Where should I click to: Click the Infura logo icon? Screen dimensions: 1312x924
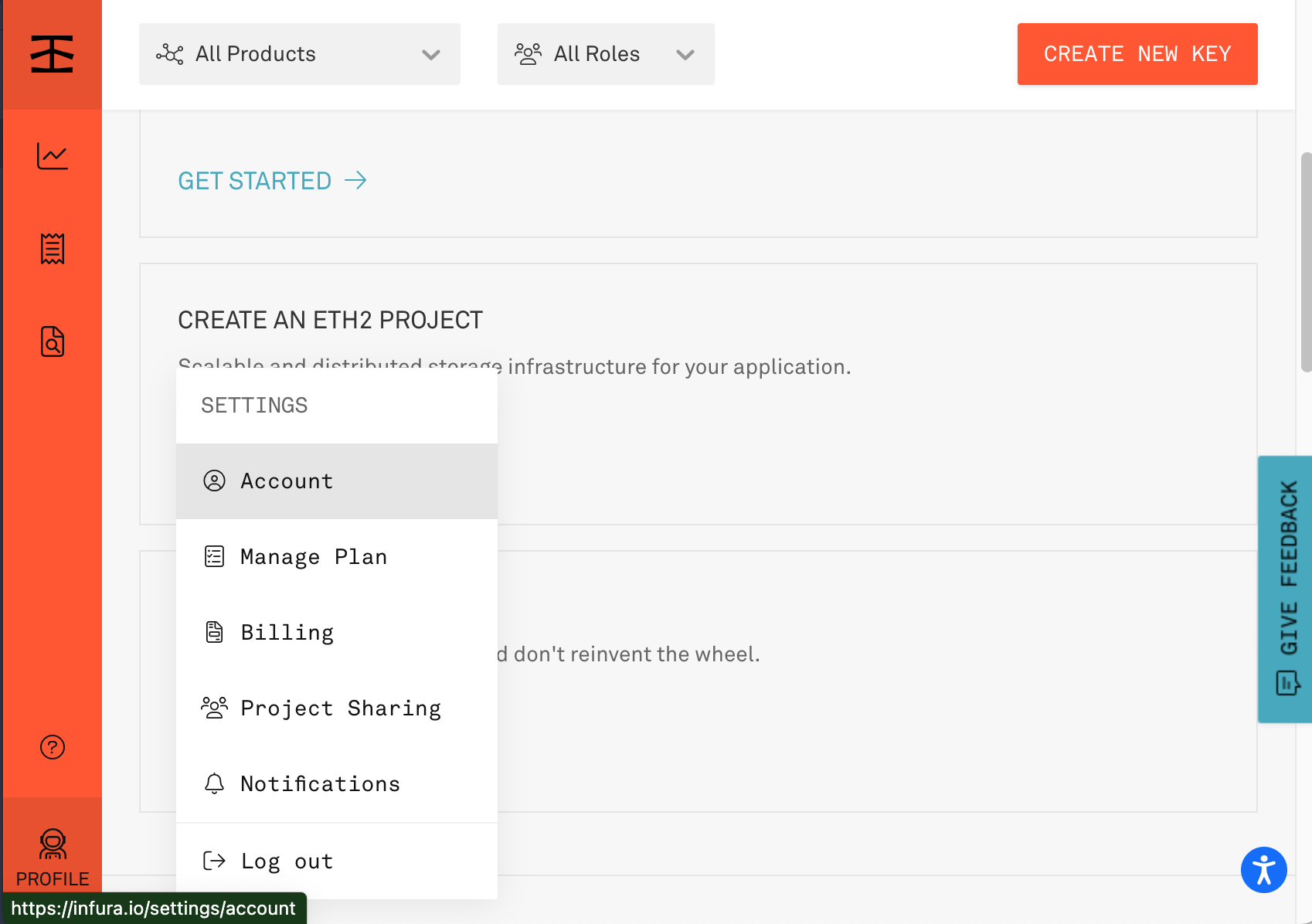(52, 54)
